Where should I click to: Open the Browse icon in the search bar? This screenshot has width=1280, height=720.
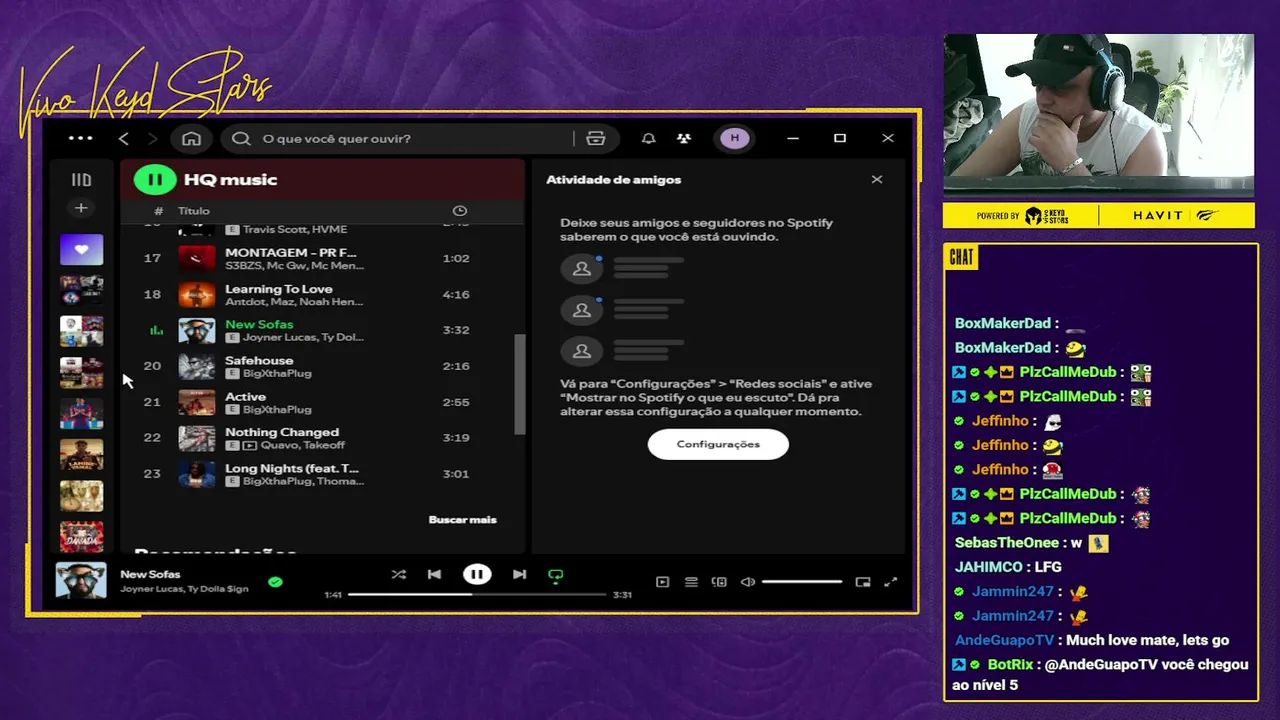click(596, 138)
